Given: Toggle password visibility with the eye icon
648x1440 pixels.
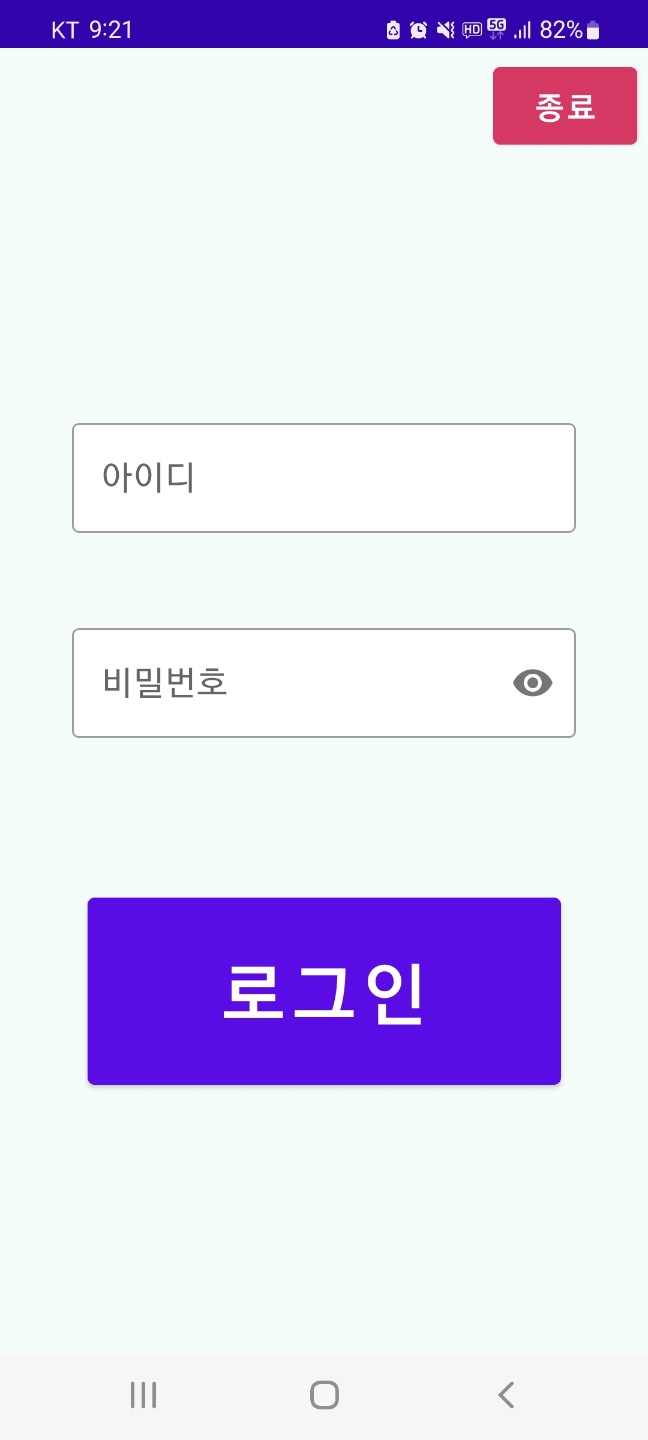Looking at the screenshot, I should pyautogui.click(x=532, y=683).
